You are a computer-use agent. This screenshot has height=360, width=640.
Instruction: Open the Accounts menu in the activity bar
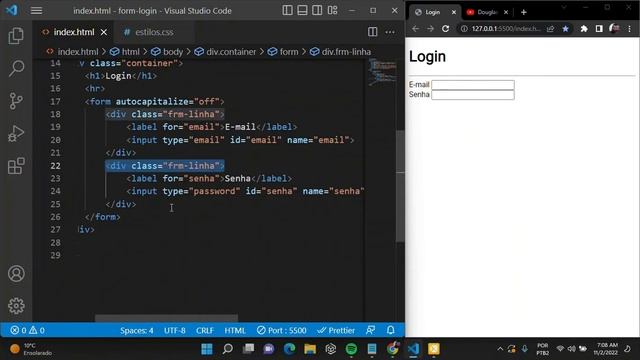point(16,273)
